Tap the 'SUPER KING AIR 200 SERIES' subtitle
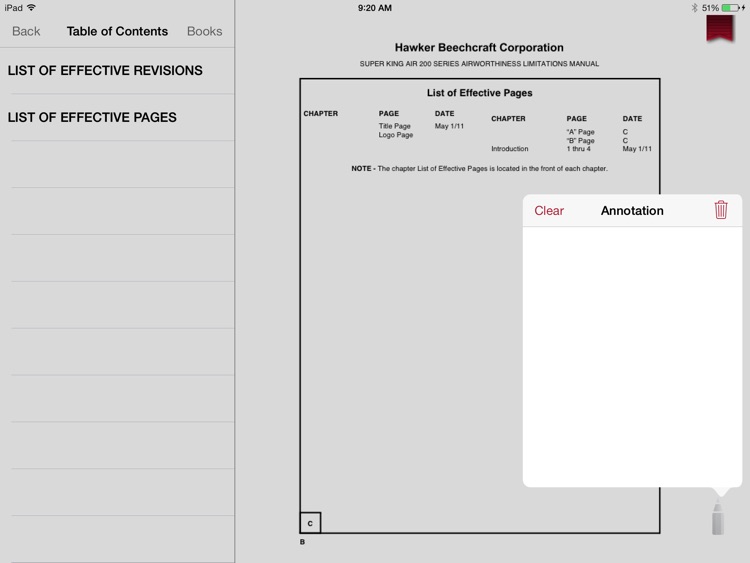This screenshot has width=750, height=563. [x=479, y=64]
